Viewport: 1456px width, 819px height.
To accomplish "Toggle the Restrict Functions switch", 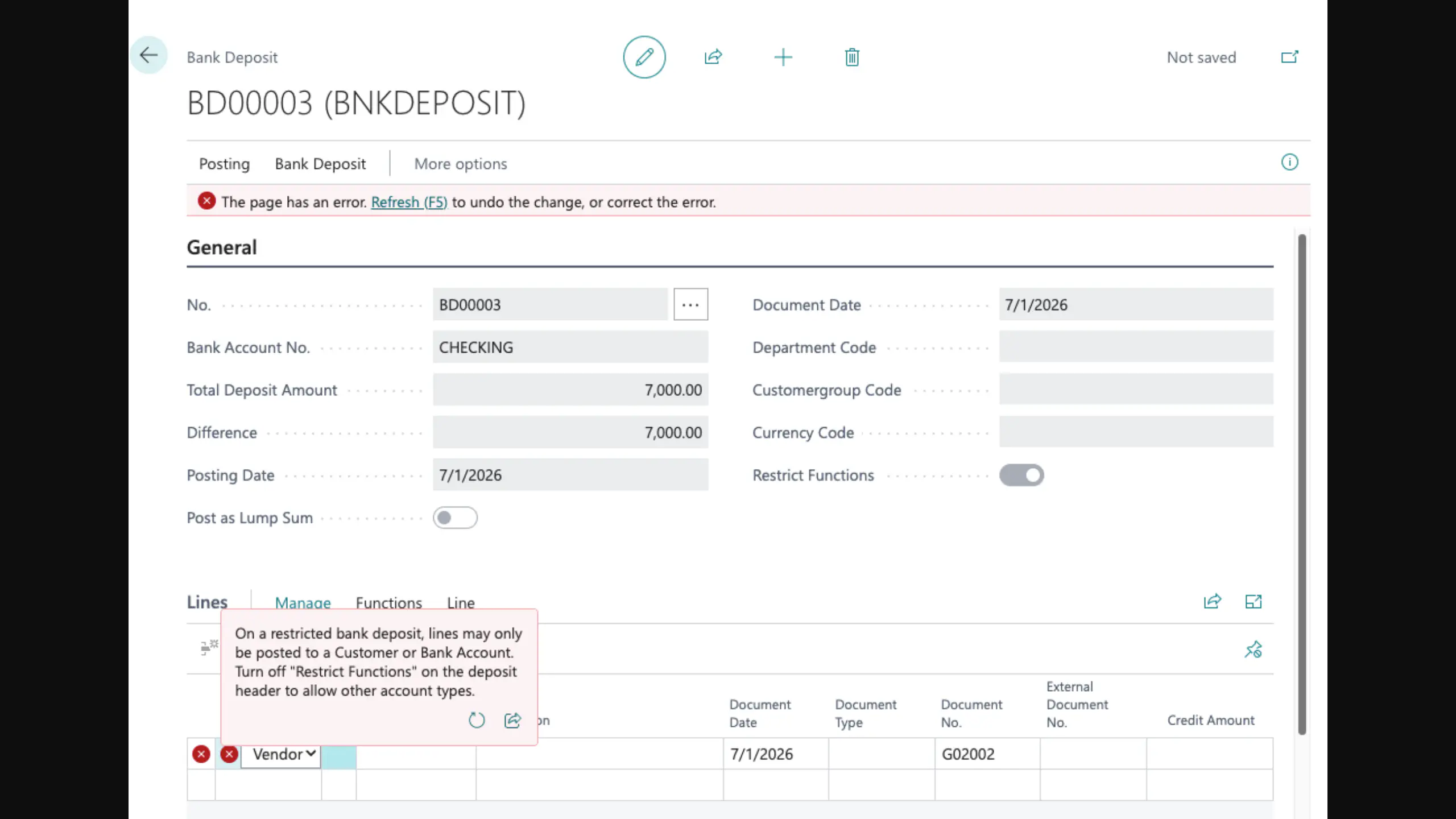I will click(x=1021, y=475).
